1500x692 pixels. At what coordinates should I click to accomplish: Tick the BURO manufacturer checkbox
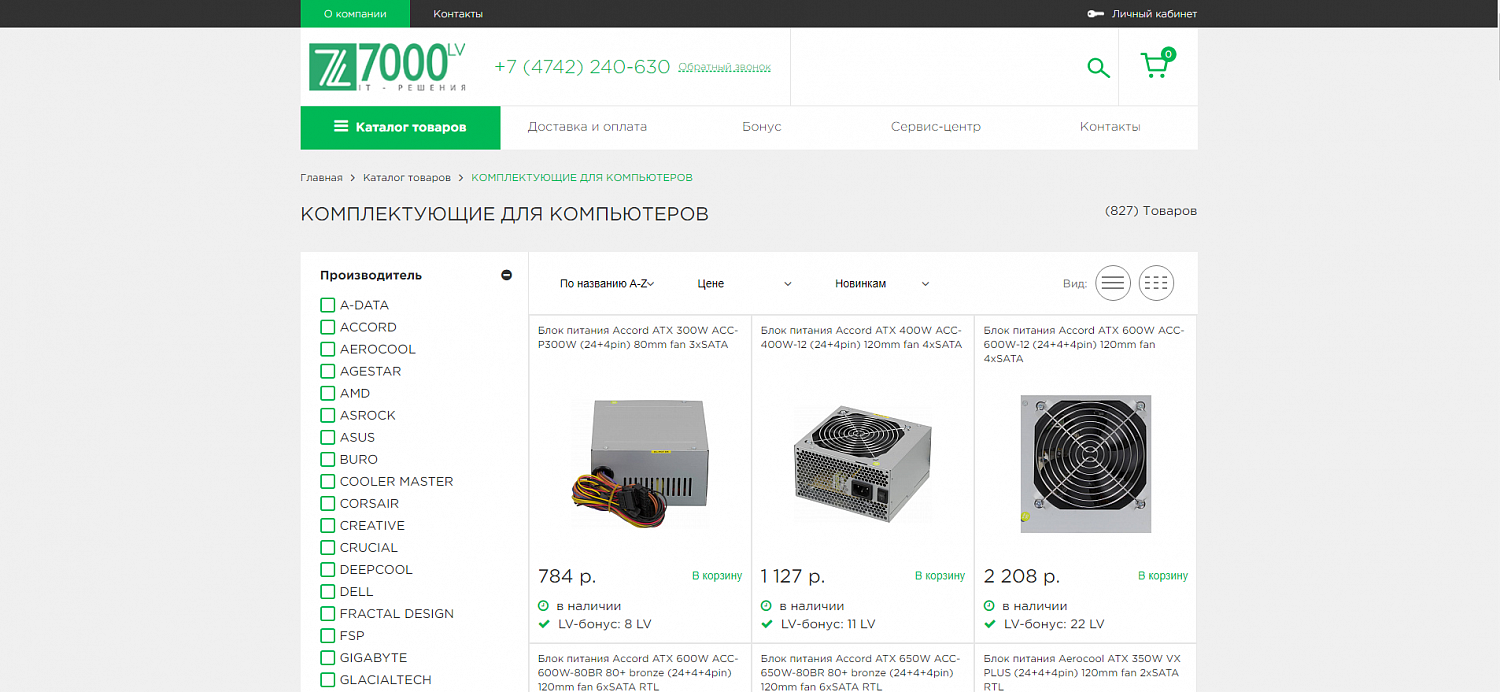coord(327,459)
